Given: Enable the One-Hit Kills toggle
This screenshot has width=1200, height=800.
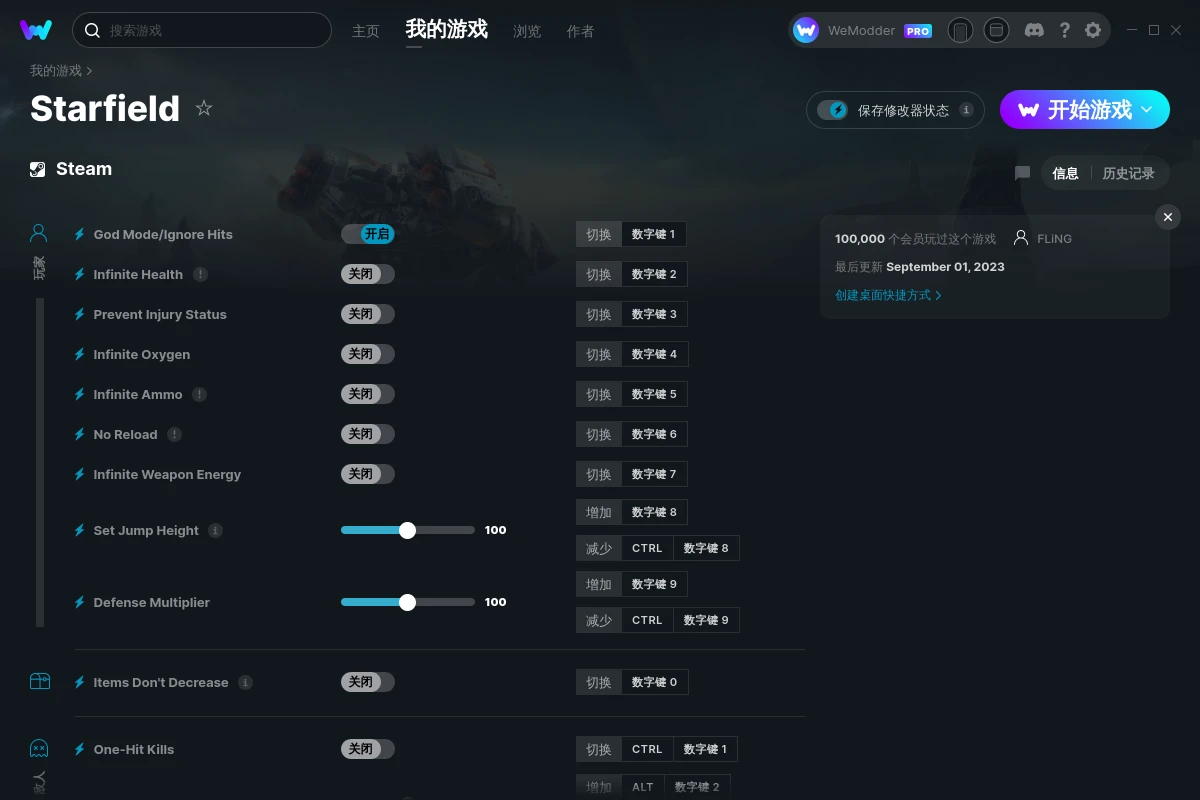Looking at the screenshot, I should pyautogui.click(x=368, y=749).
